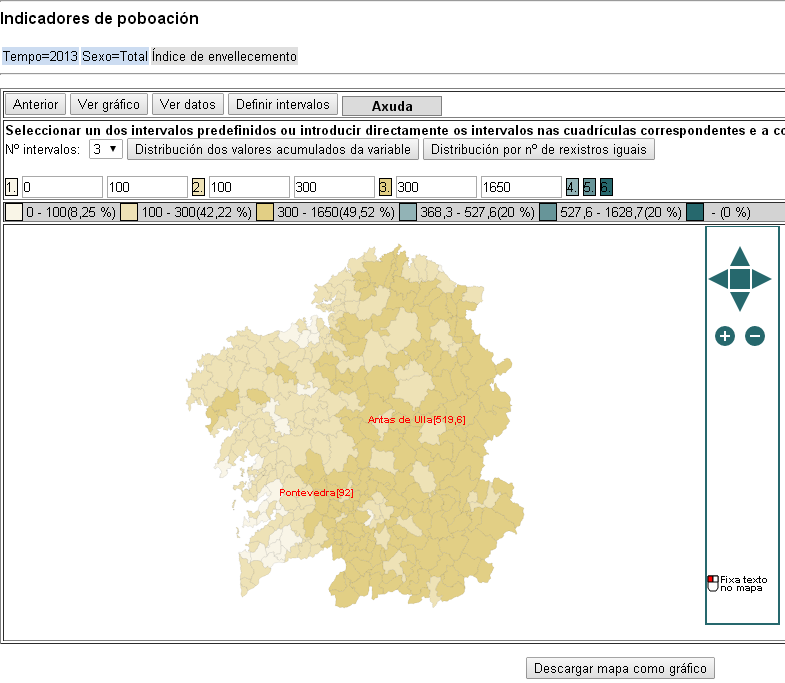
Task: Click the mouse icon beside 'Fixa texto no mapa'
Action: click(x=713, y=583)
